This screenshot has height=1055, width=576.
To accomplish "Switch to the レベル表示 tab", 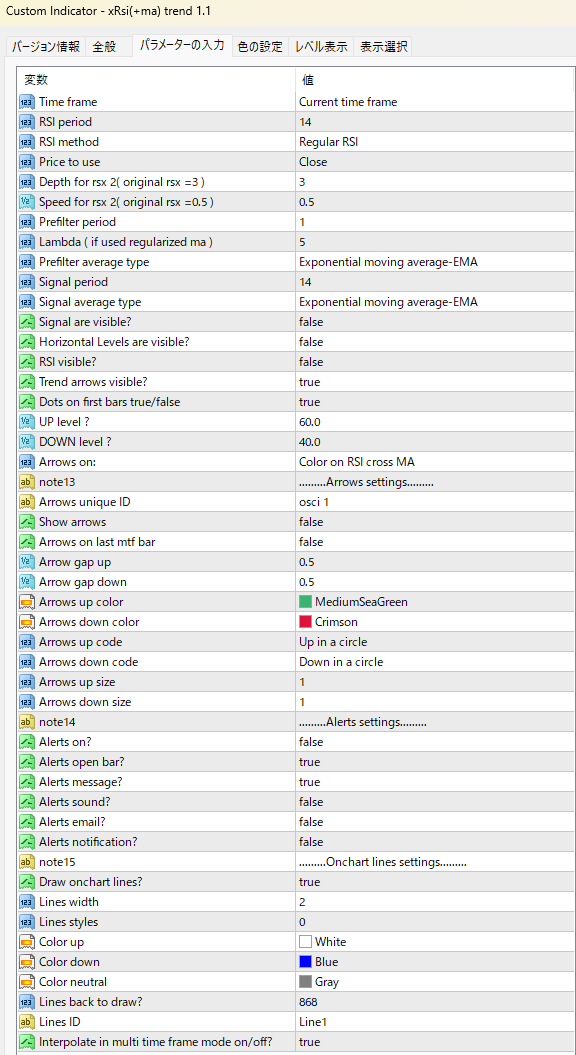I will [x=321, y=46].
